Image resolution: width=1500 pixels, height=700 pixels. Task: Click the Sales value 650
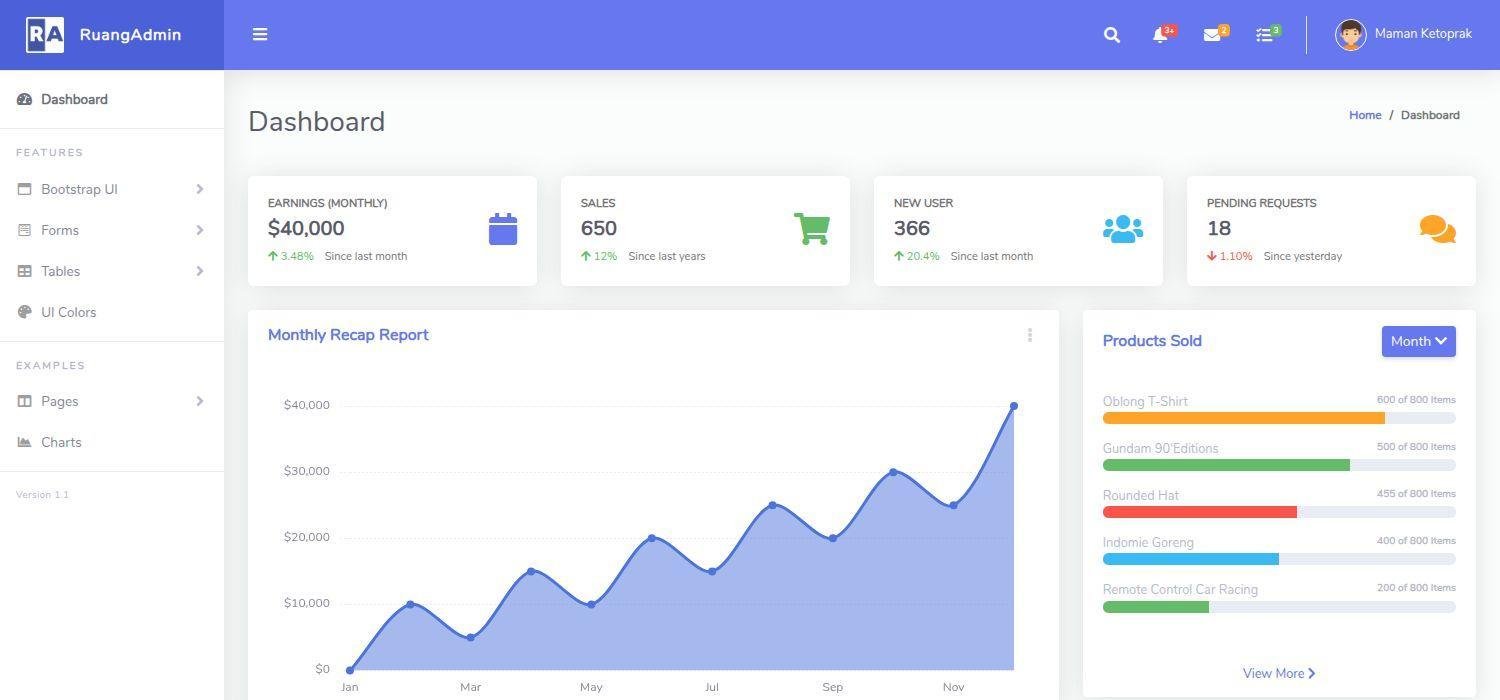click(x=599, y=228)
